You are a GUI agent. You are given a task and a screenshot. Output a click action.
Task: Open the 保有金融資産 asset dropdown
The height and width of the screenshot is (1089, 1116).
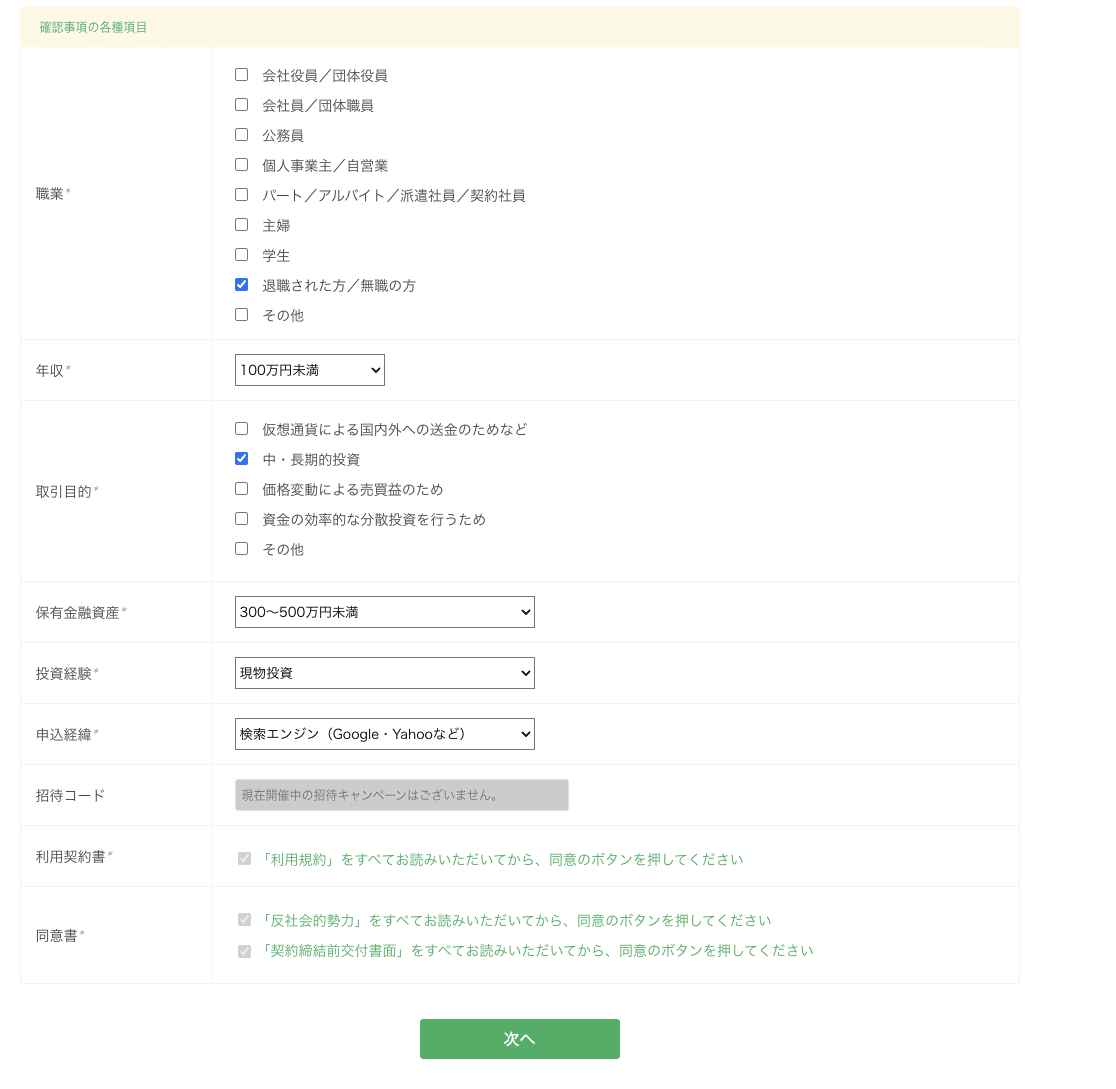(384, 611)
